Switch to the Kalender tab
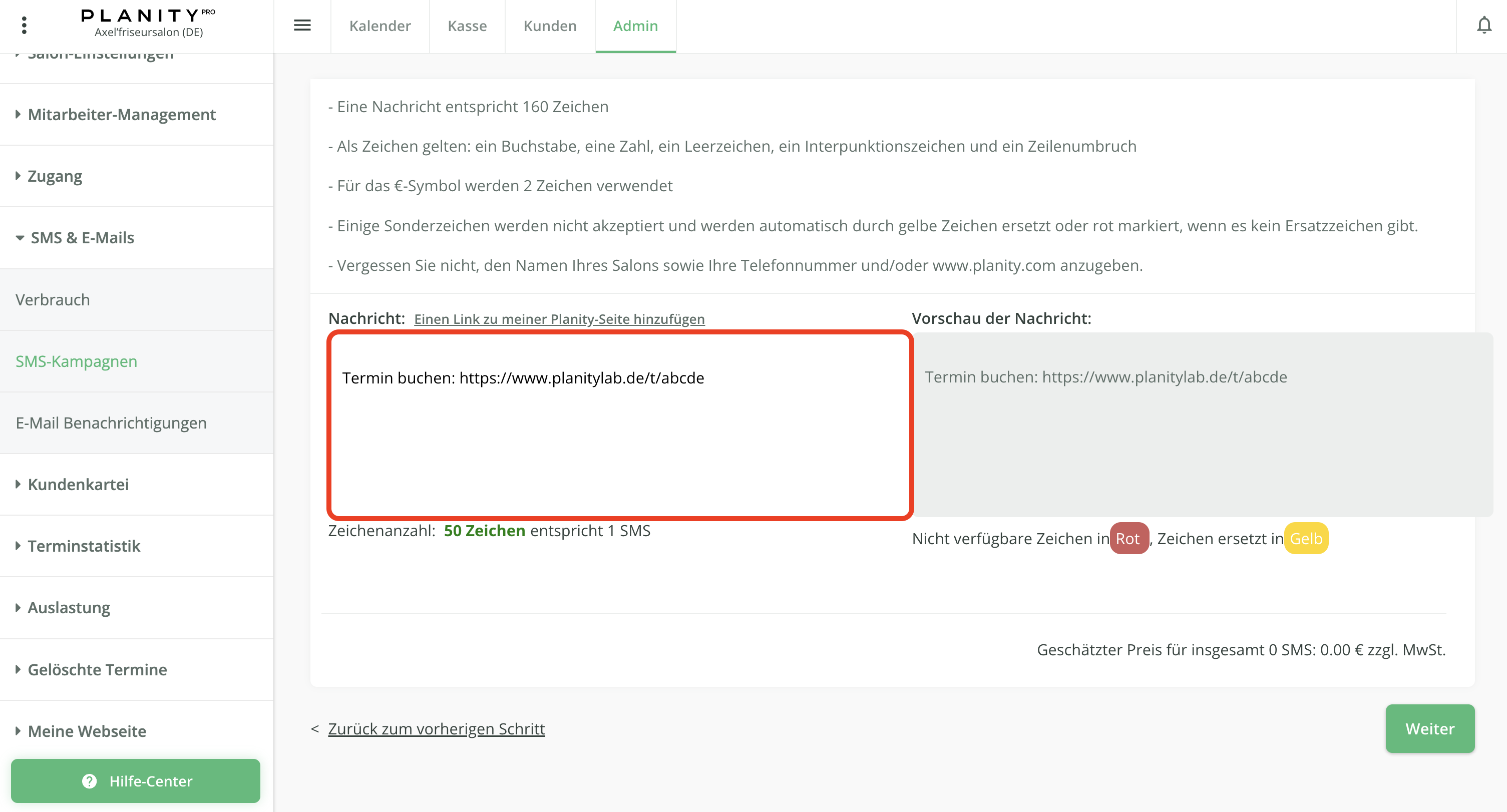This screenshot has width=1507, height=812. [380, 26]
